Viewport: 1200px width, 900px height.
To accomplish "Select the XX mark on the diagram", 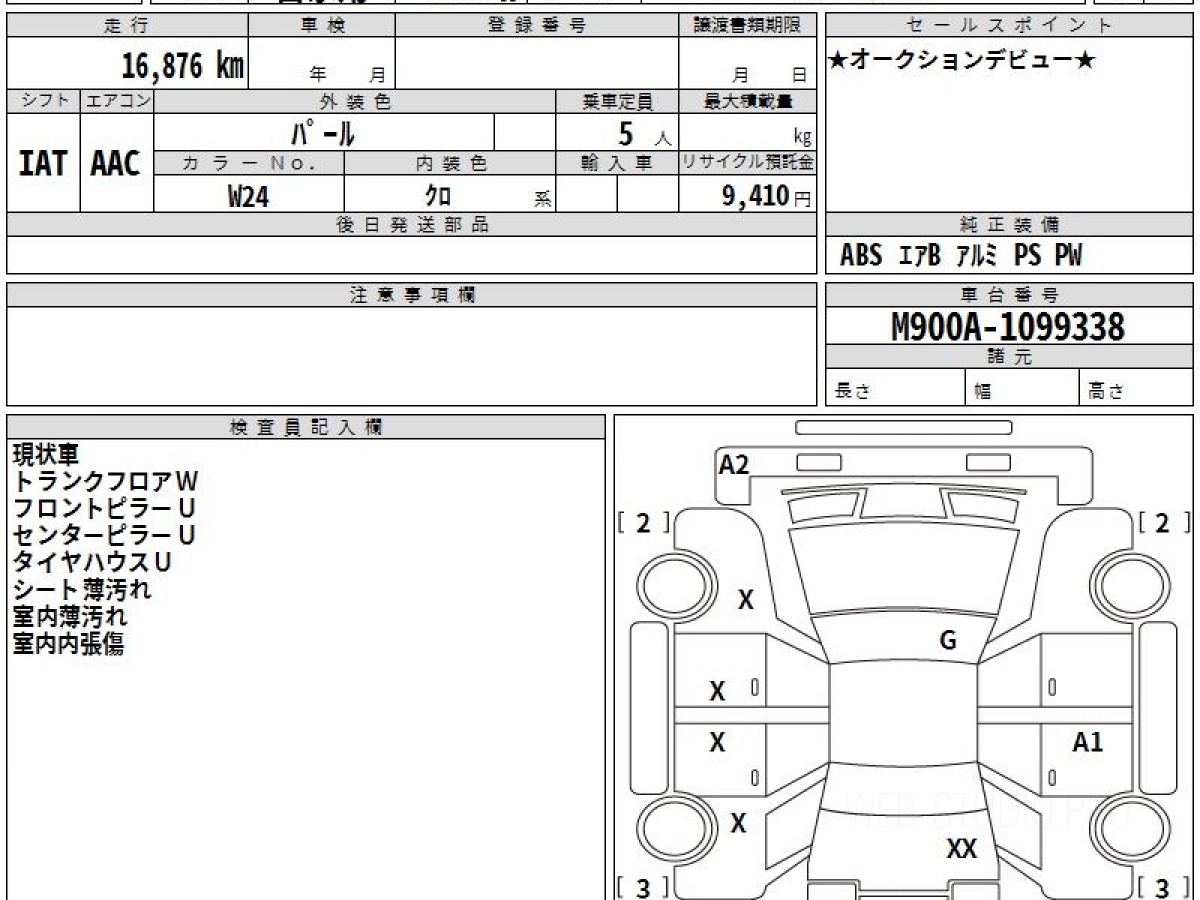I will 961,849.
